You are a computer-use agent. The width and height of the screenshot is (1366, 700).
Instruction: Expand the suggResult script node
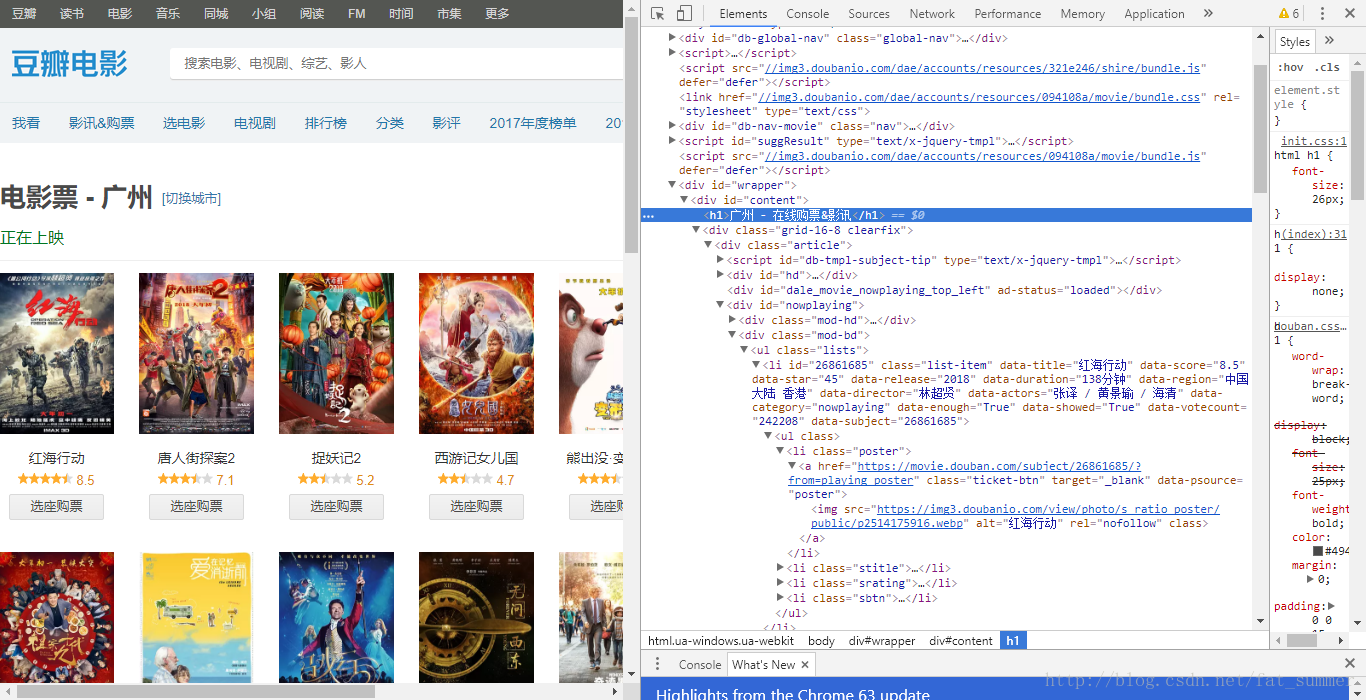673,141
